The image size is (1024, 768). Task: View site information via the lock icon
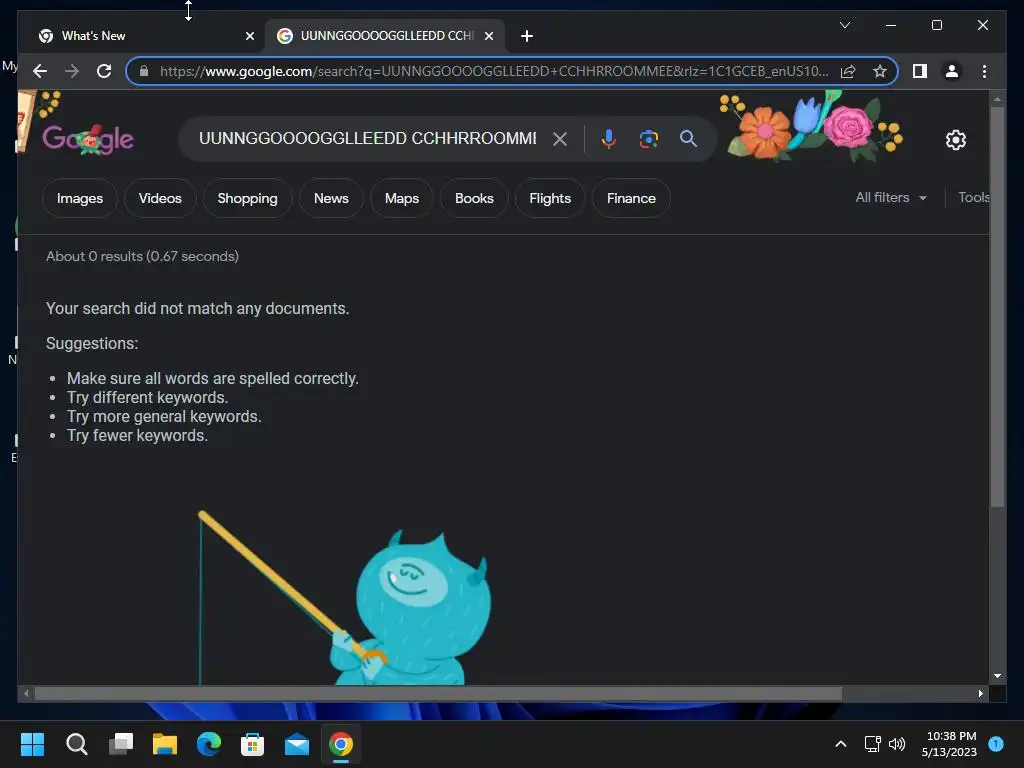coord(144,71)
